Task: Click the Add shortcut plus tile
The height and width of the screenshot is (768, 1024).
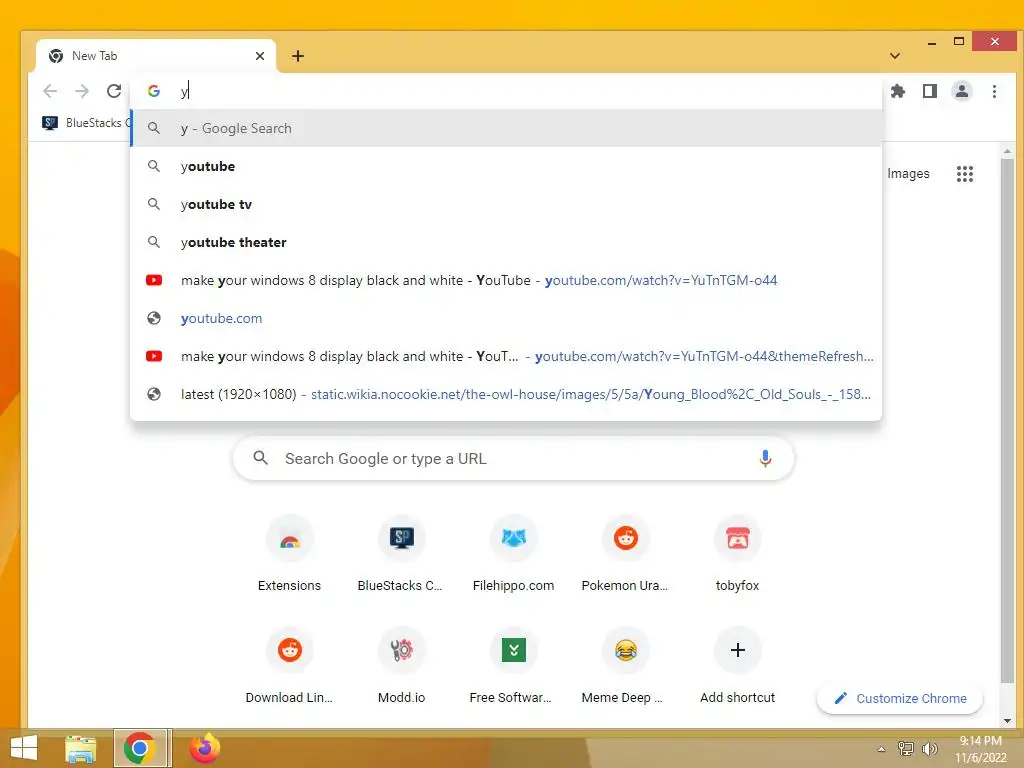Action: pyautogui.click(x=737, y=666)
